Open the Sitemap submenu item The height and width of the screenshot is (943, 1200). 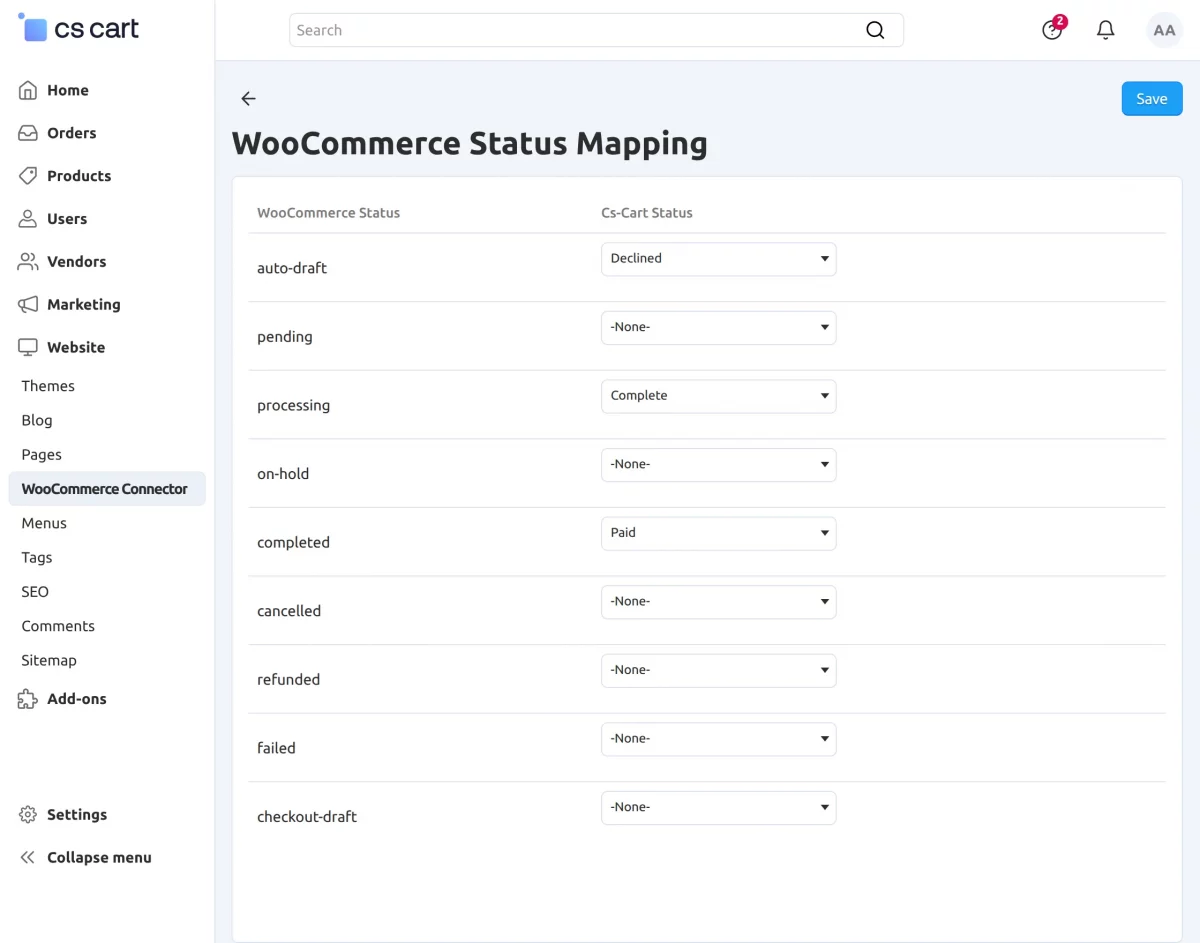[49, 660]
